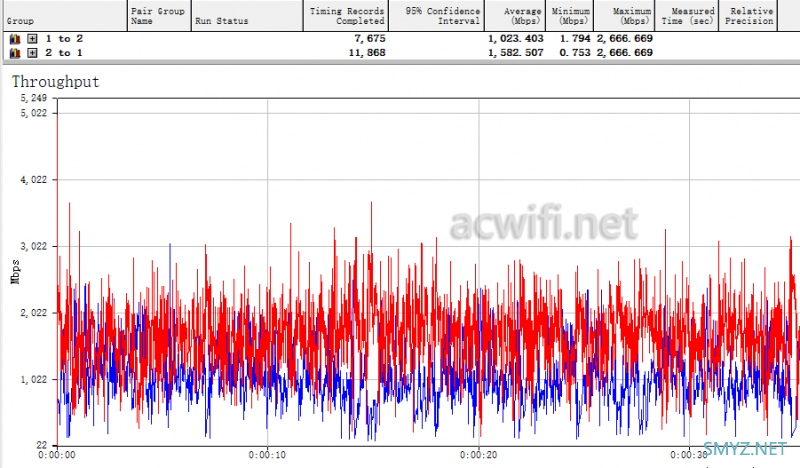This screenshot has width=800, height=468.
Task: Sort by Timing Records Completed column
Action: coord(346,15)
